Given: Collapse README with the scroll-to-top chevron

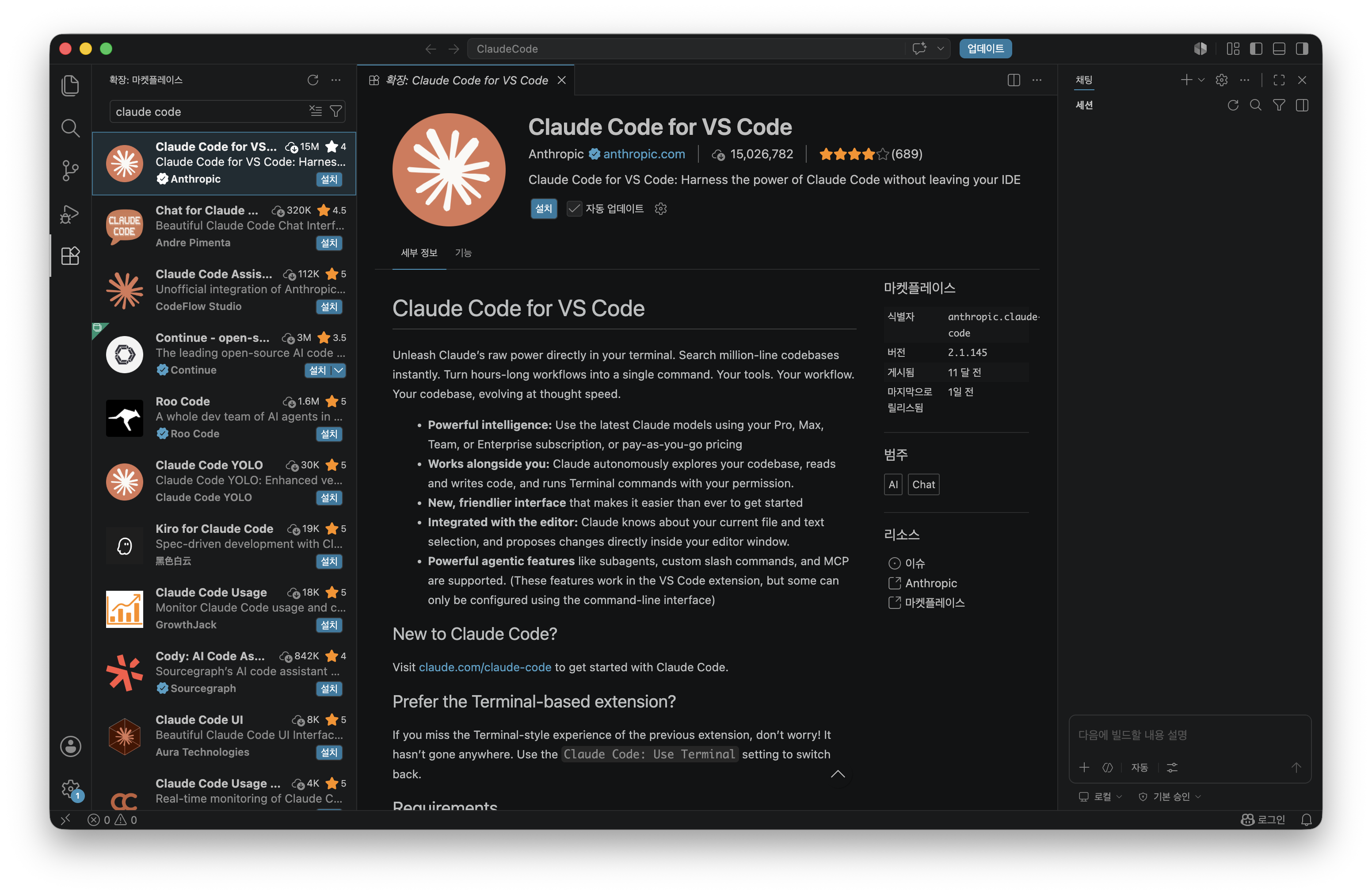Looking at the screenshot, I should pyautogui.click(x=838, y=774).
